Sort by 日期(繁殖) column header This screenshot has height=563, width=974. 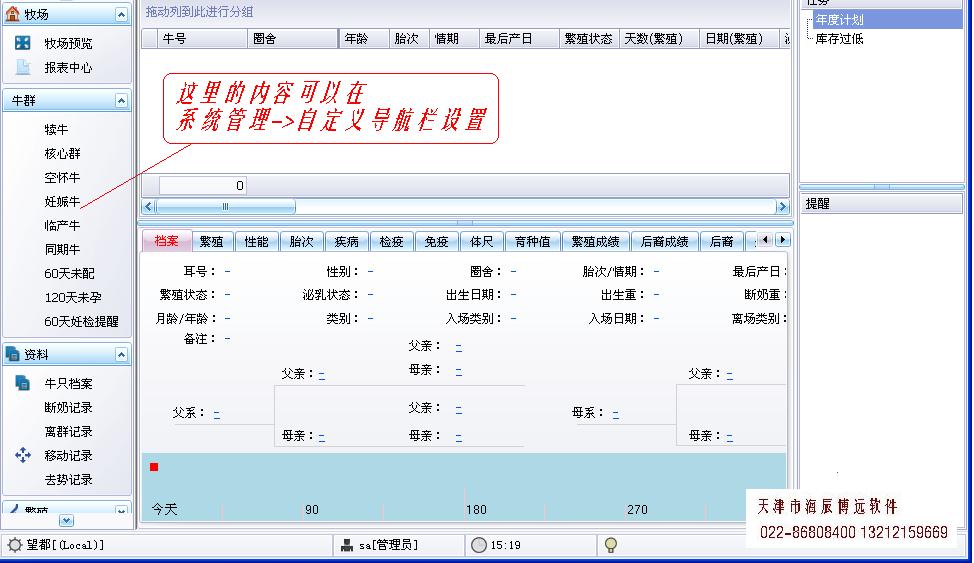tap(739, 39)
